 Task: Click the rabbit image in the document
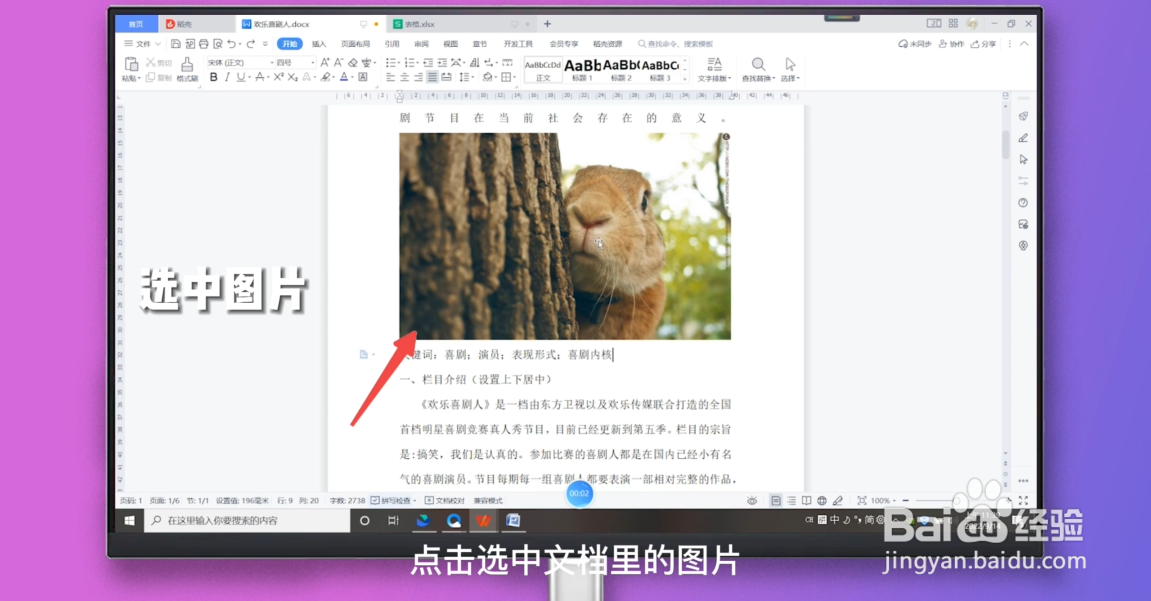pyautogui.click(x=565, y=236)
